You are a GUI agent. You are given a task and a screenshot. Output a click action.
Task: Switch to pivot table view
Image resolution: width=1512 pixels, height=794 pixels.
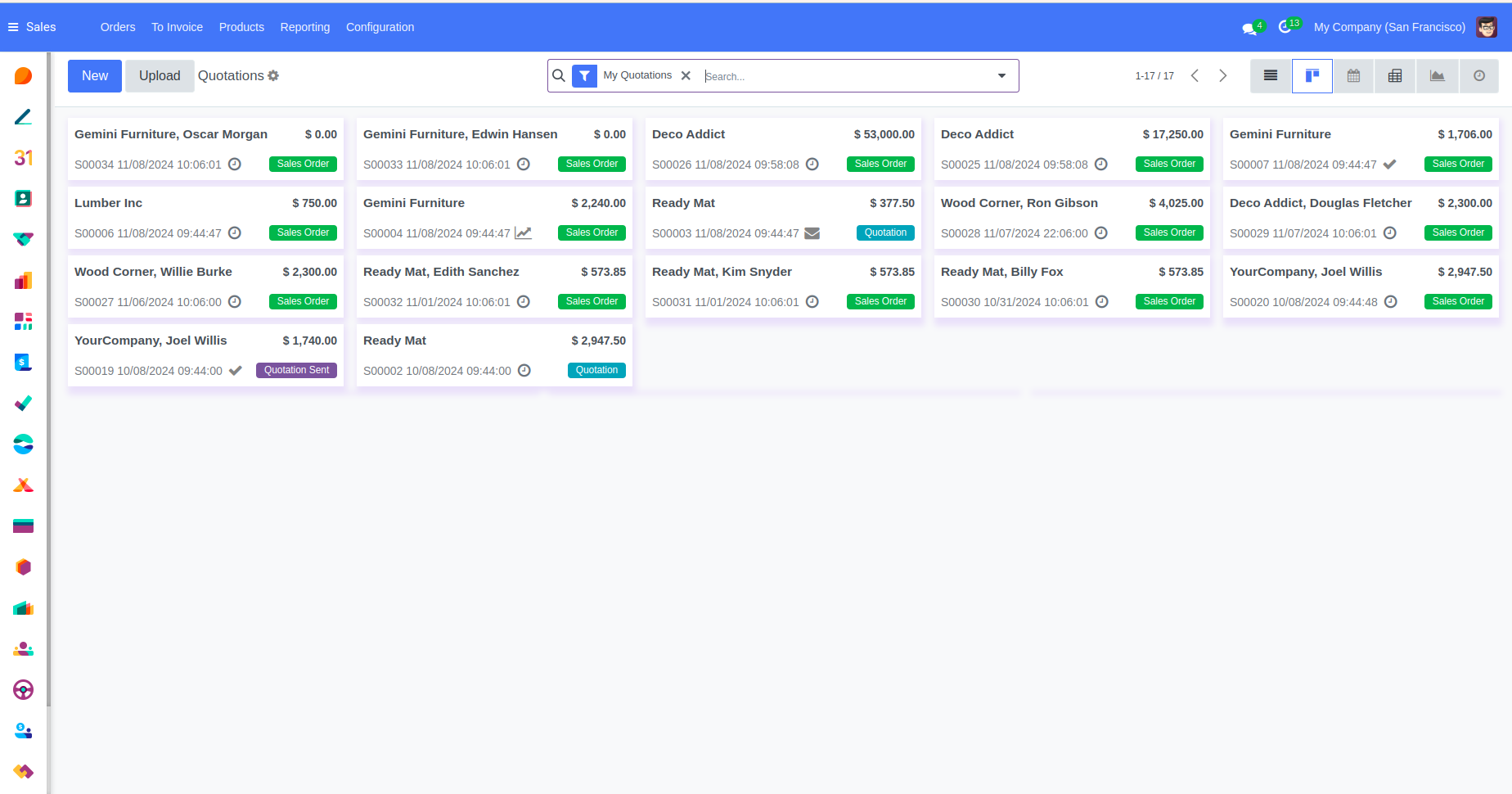[x=1395, y=76]
